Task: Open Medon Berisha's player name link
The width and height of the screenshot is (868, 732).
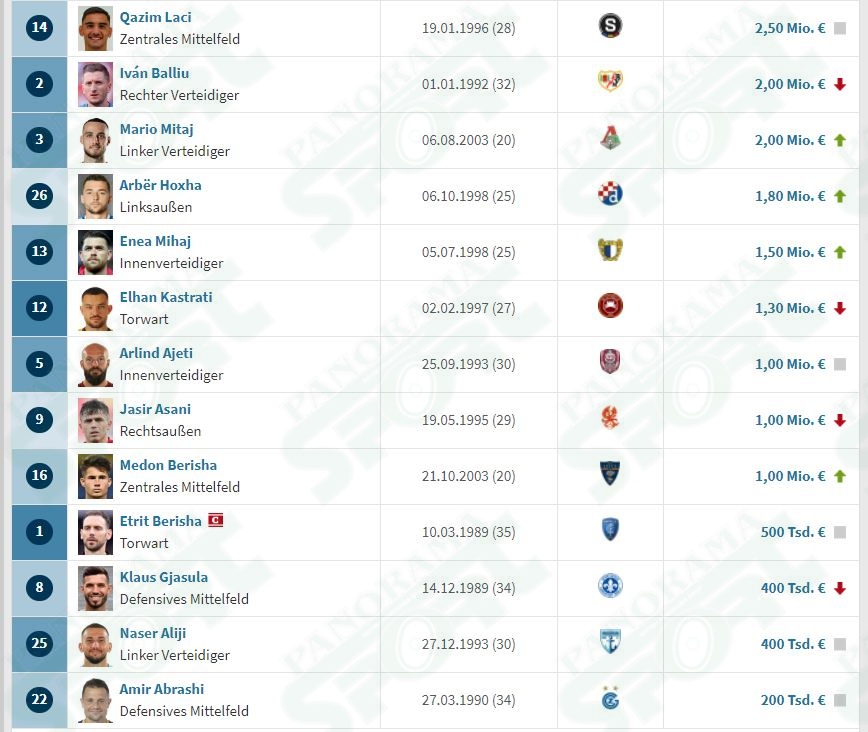Action: click(168, 465)
